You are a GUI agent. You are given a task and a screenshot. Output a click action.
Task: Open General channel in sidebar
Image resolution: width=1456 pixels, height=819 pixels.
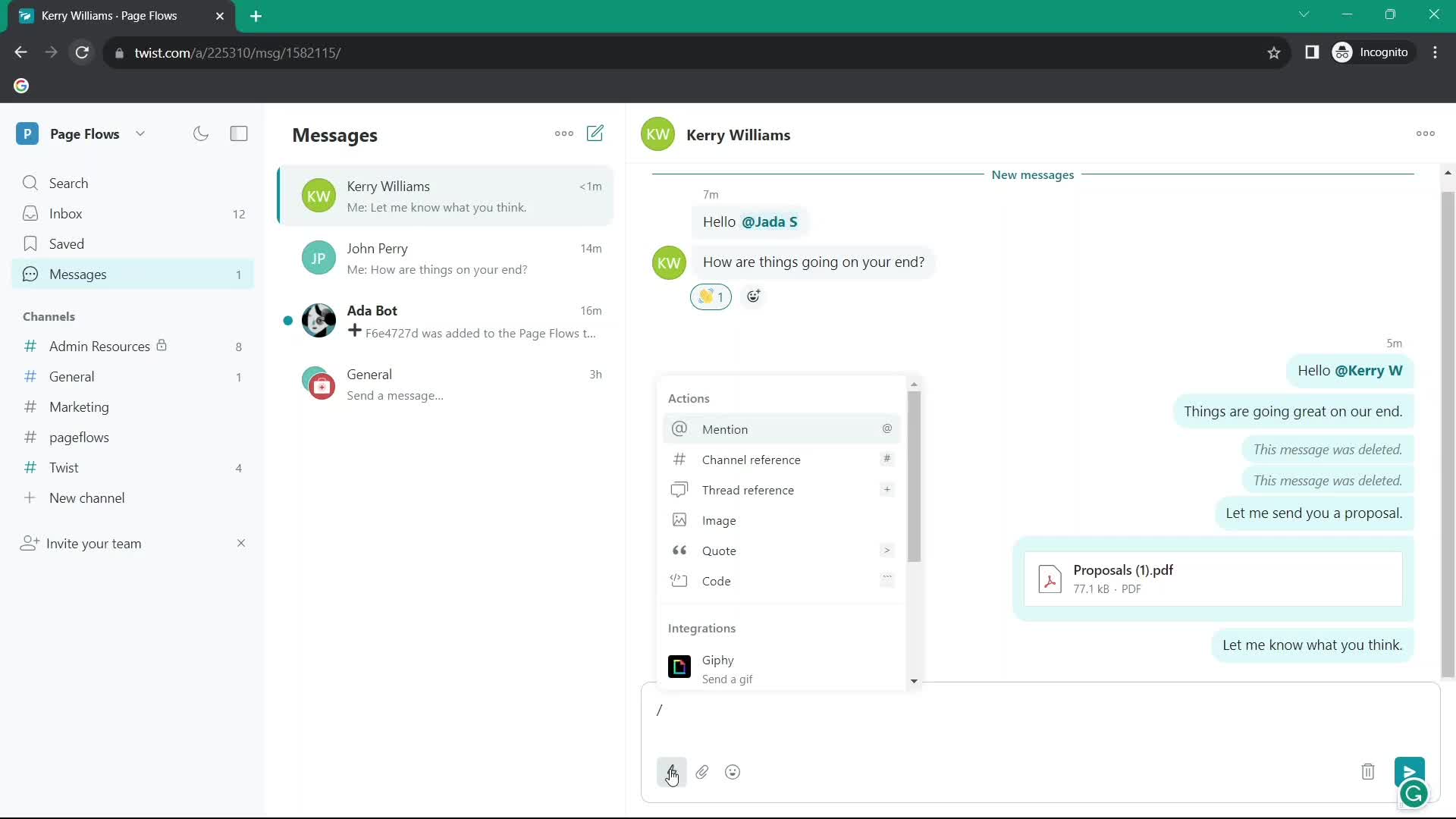tap(133, 376)
